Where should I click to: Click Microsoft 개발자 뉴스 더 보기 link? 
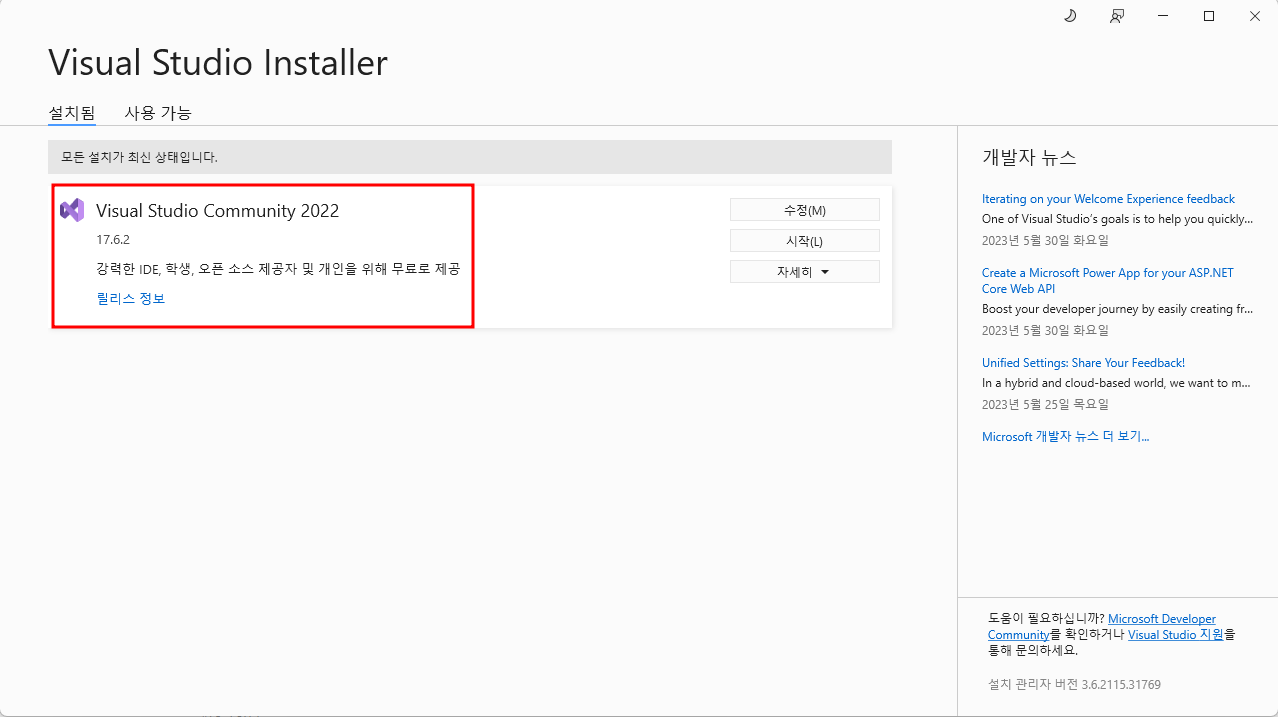click(1066, 437)
